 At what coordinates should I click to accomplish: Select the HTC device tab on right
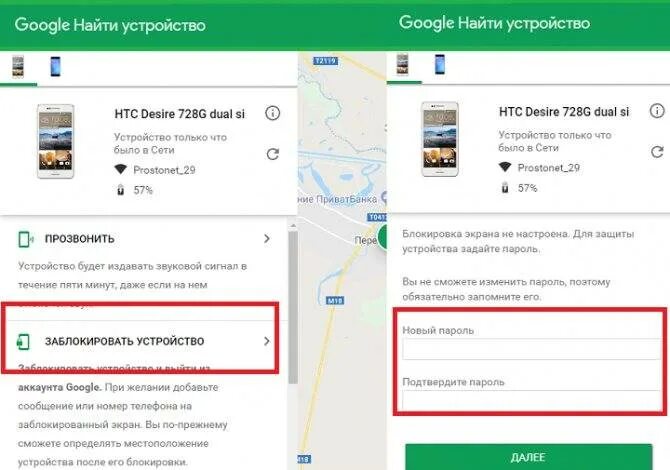[403, 65]
